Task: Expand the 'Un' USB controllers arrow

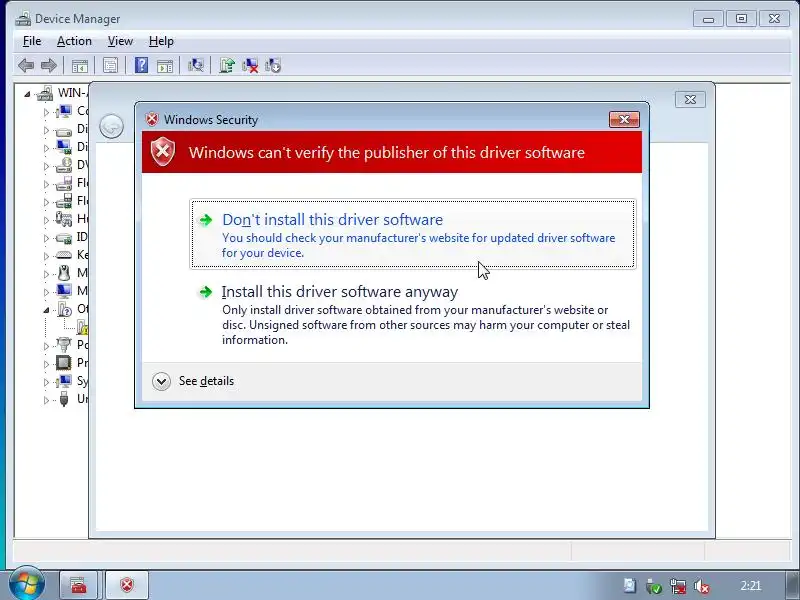Action: (46, 400)
